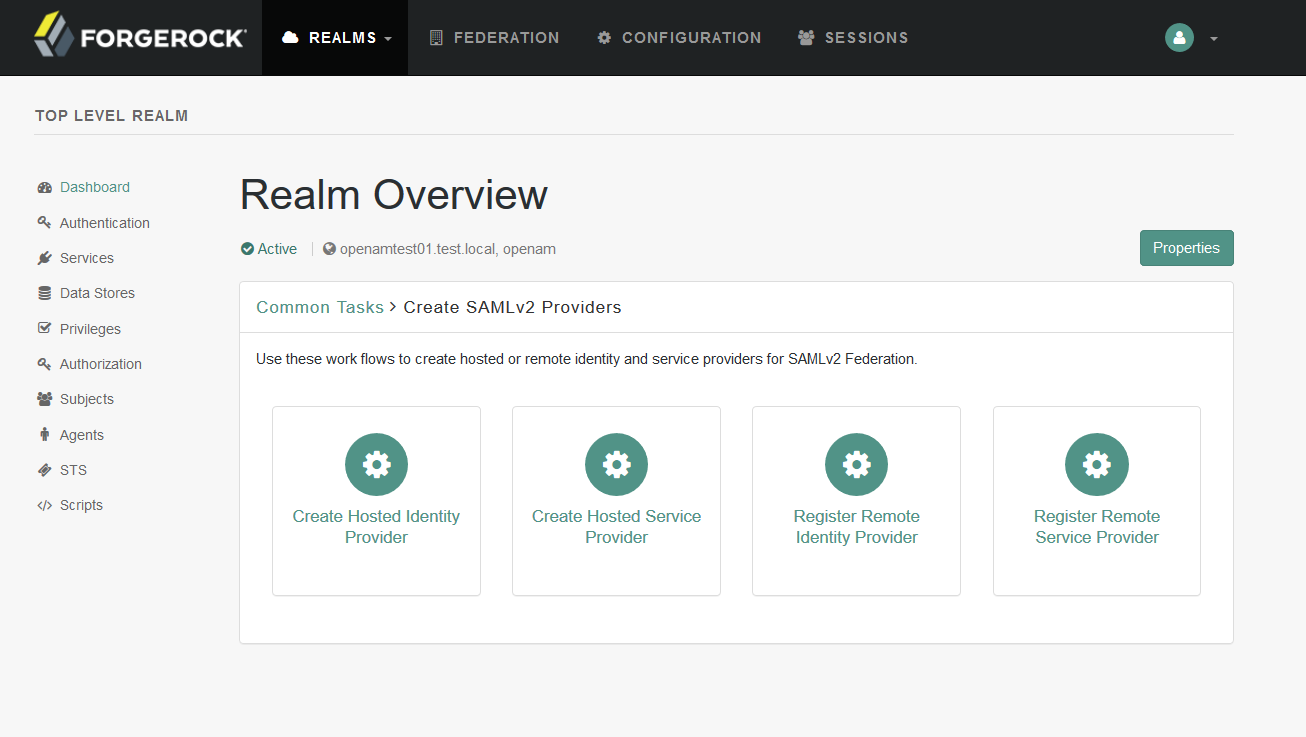Open Agents in the sidebar

[82, 435]
